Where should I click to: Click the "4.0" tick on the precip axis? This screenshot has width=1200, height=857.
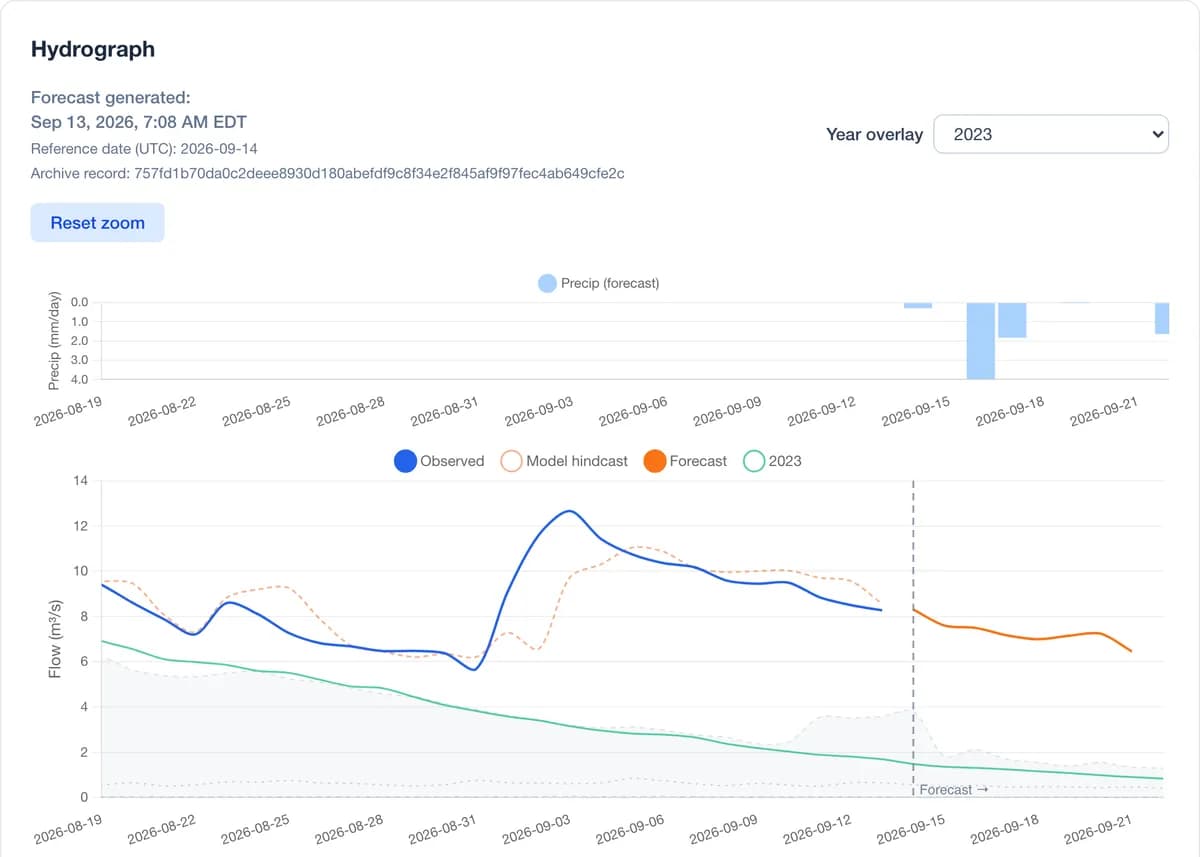click(80, 379)
